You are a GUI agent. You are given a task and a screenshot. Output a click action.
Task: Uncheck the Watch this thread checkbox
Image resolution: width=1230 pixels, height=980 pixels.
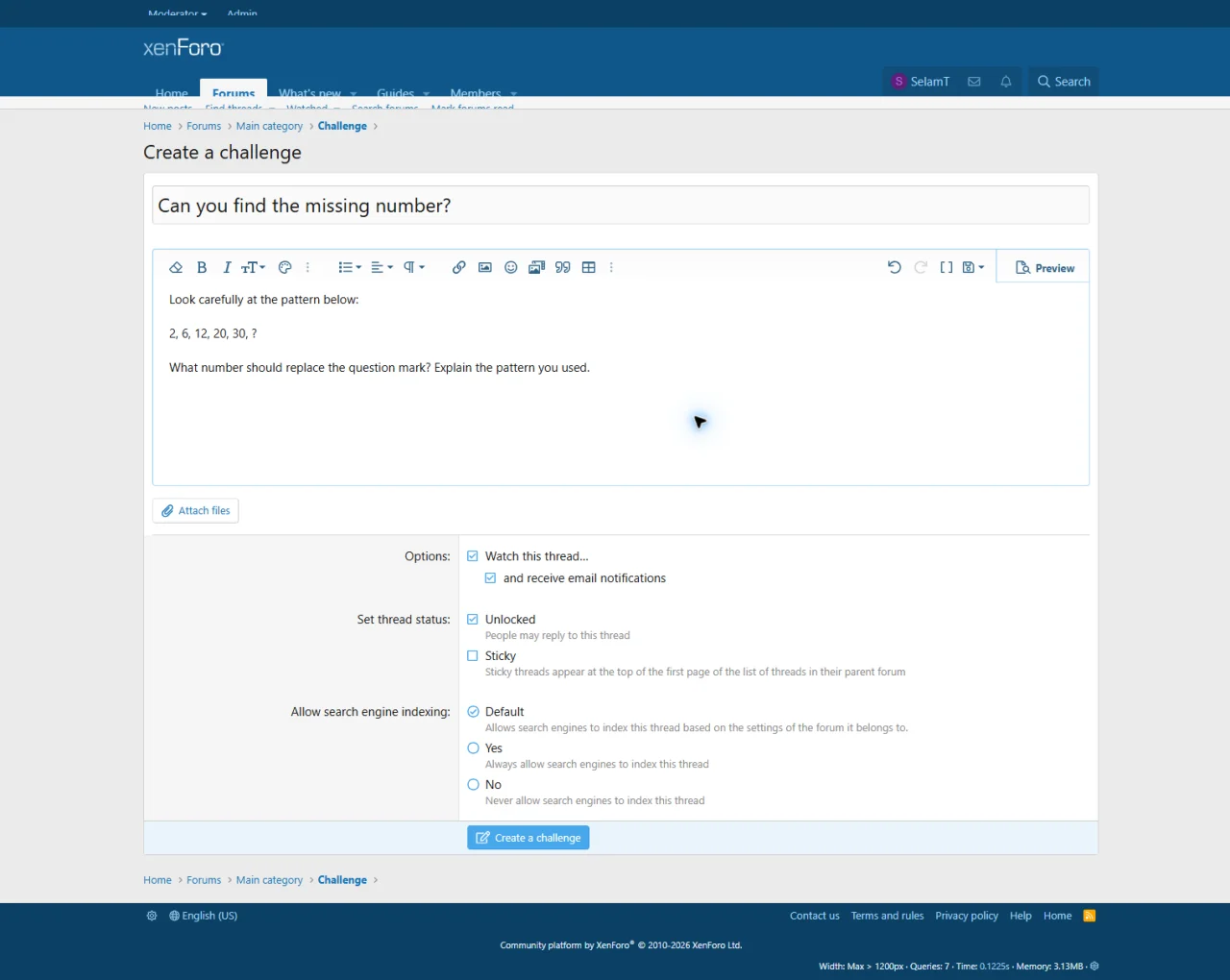473,556
